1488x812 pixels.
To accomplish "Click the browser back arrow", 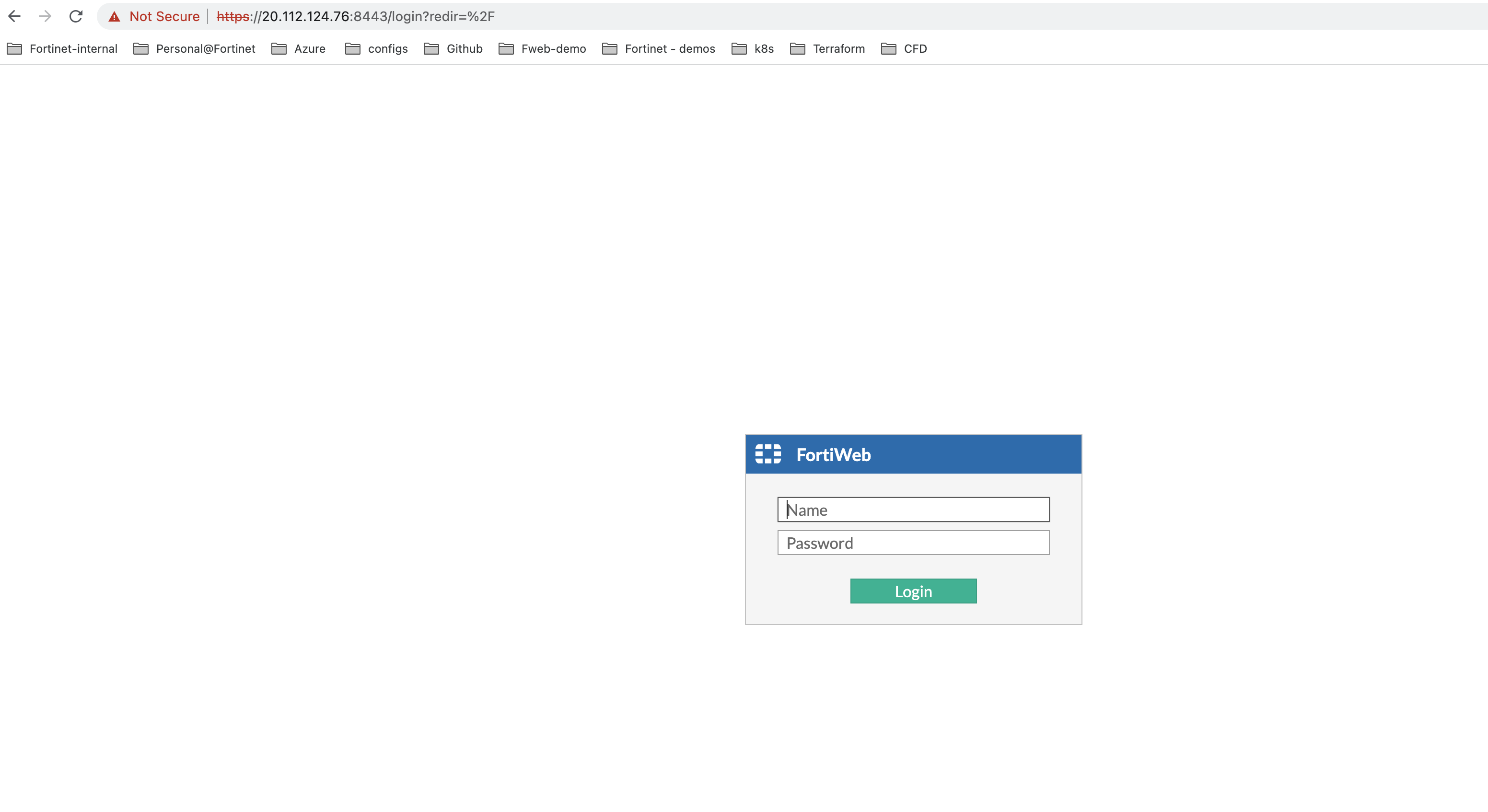I will [14, 16].
